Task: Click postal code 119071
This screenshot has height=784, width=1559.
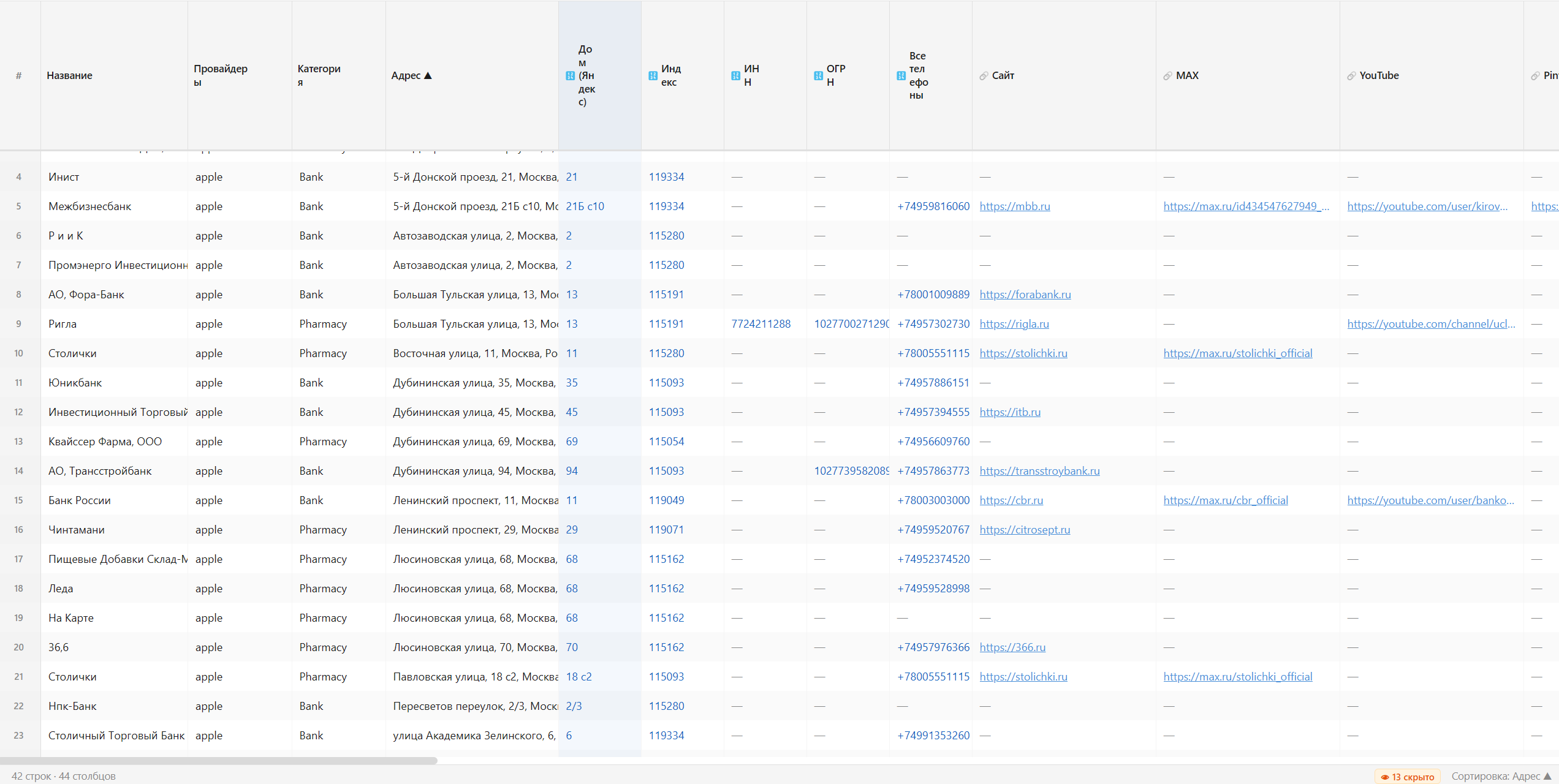Action: pyautogui.click(x=666, y=530)
